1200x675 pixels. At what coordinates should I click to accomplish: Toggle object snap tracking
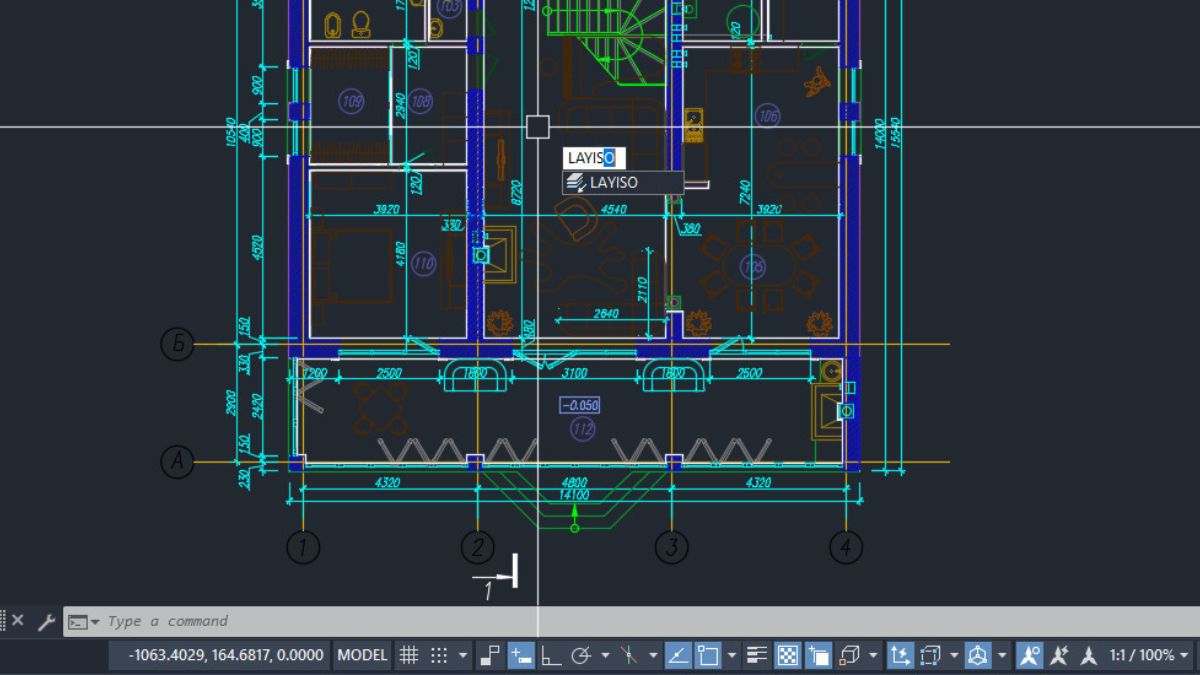[x=678, y=655]
